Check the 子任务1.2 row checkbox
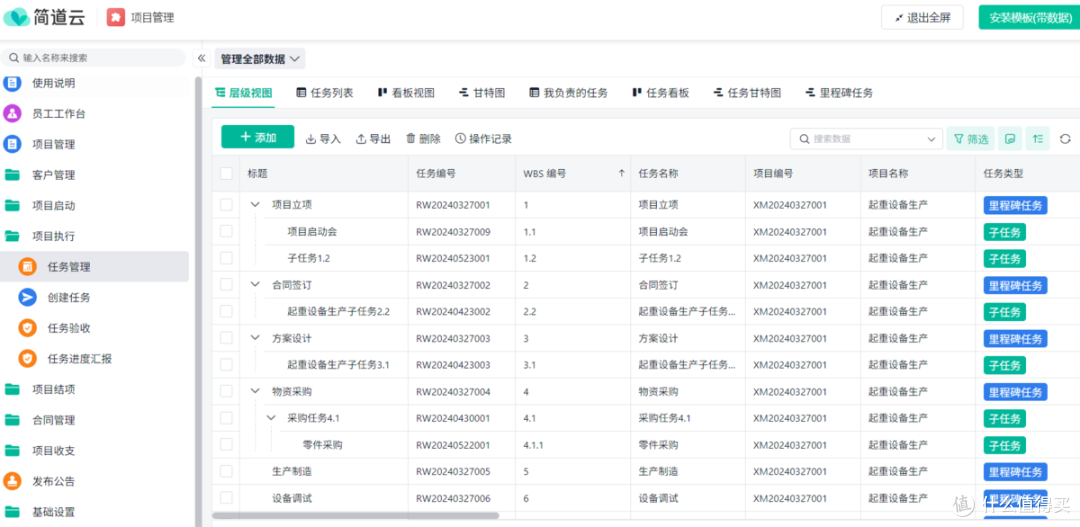 pyautogui.click(x=226, y=258)
